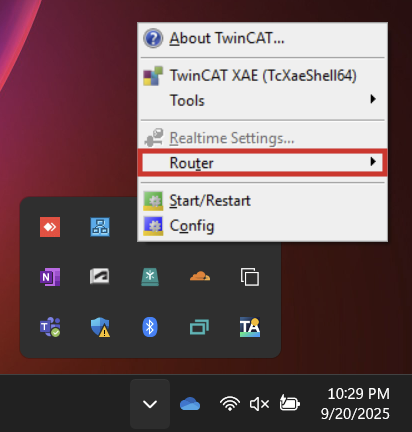Click the AnyDesk red tray icon
This screenshot has width=412, height=432.
(50, 227)
